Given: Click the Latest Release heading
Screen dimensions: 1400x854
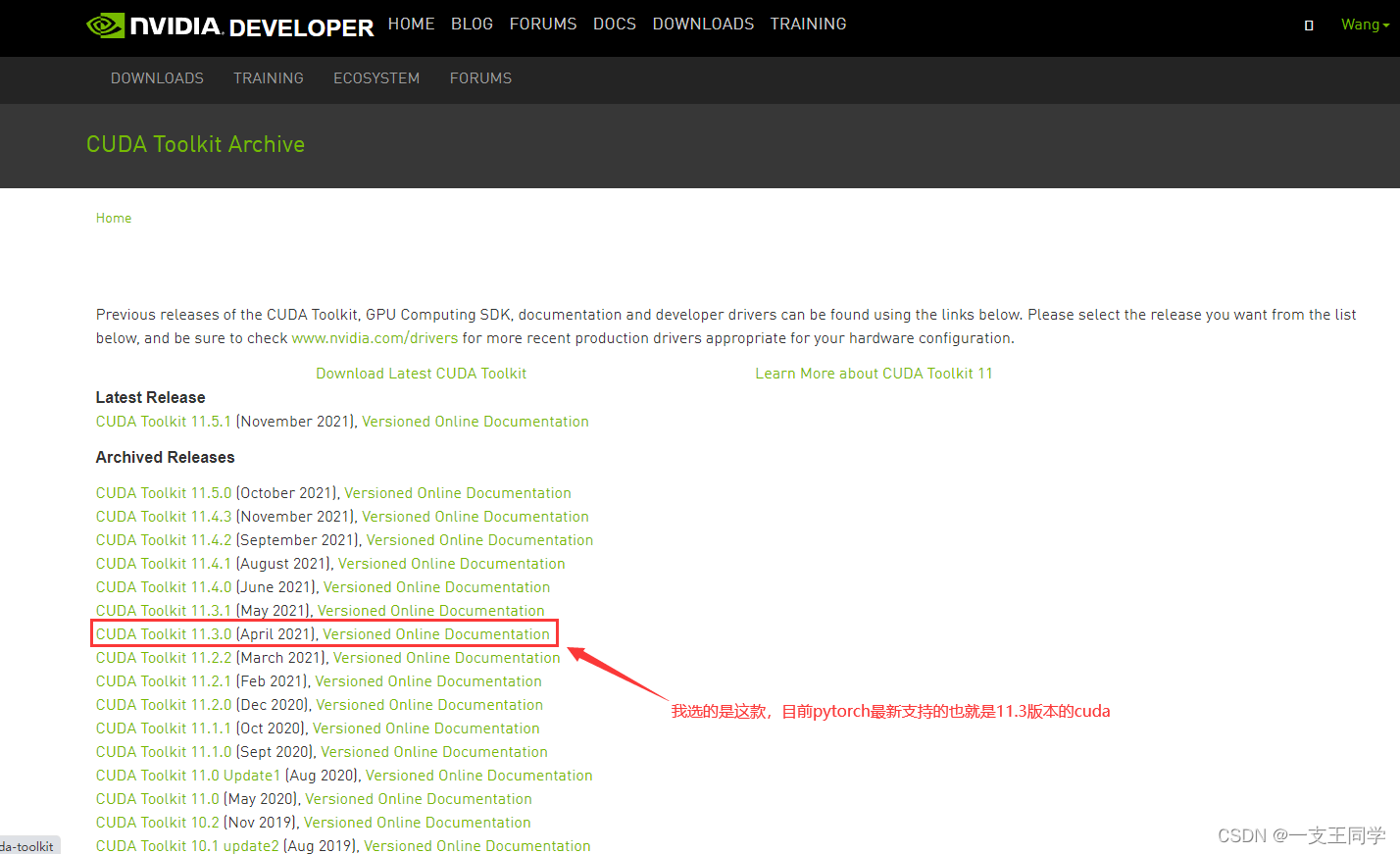Looking at the screenshot, I should tap(150, 397).
